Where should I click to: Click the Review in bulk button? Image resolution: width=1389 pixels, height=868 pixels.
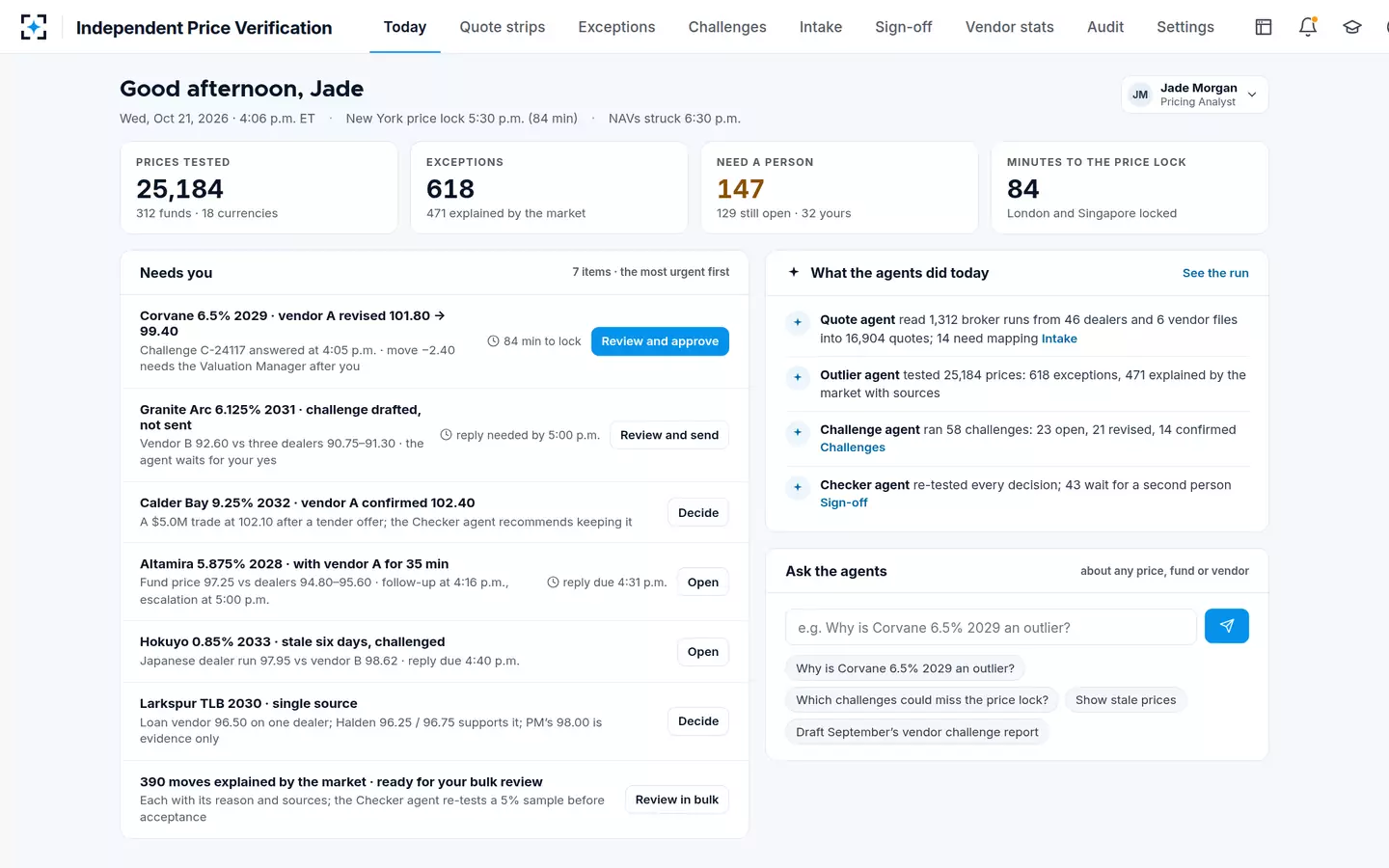pos(677,800)
